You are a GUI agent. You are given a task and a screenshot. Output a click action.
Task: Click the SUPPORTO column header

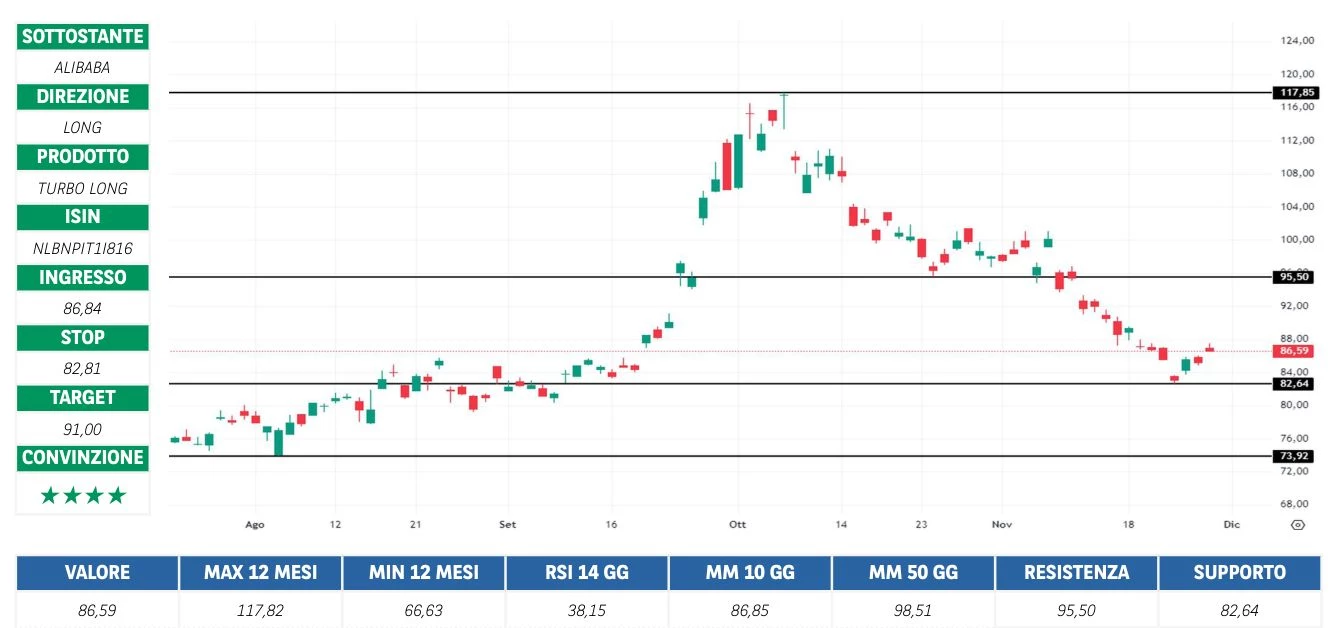click(1239, 573)
